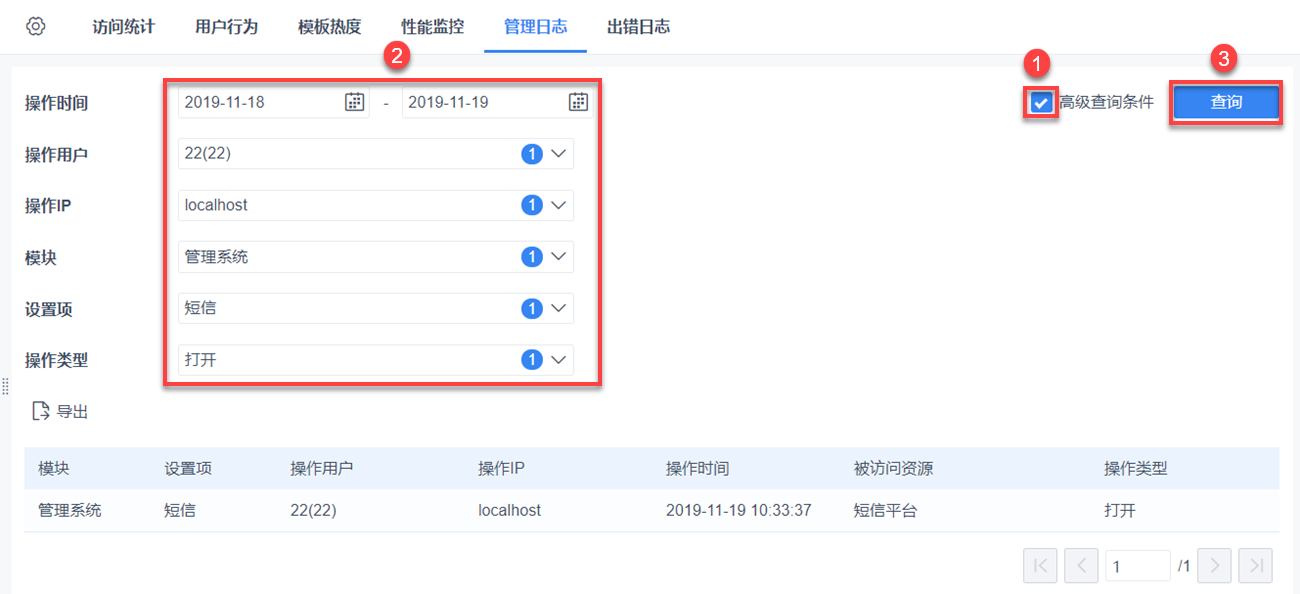1300x594 pixels.
Task: Click the 操作类型 column header
Action: [1136, 468]
